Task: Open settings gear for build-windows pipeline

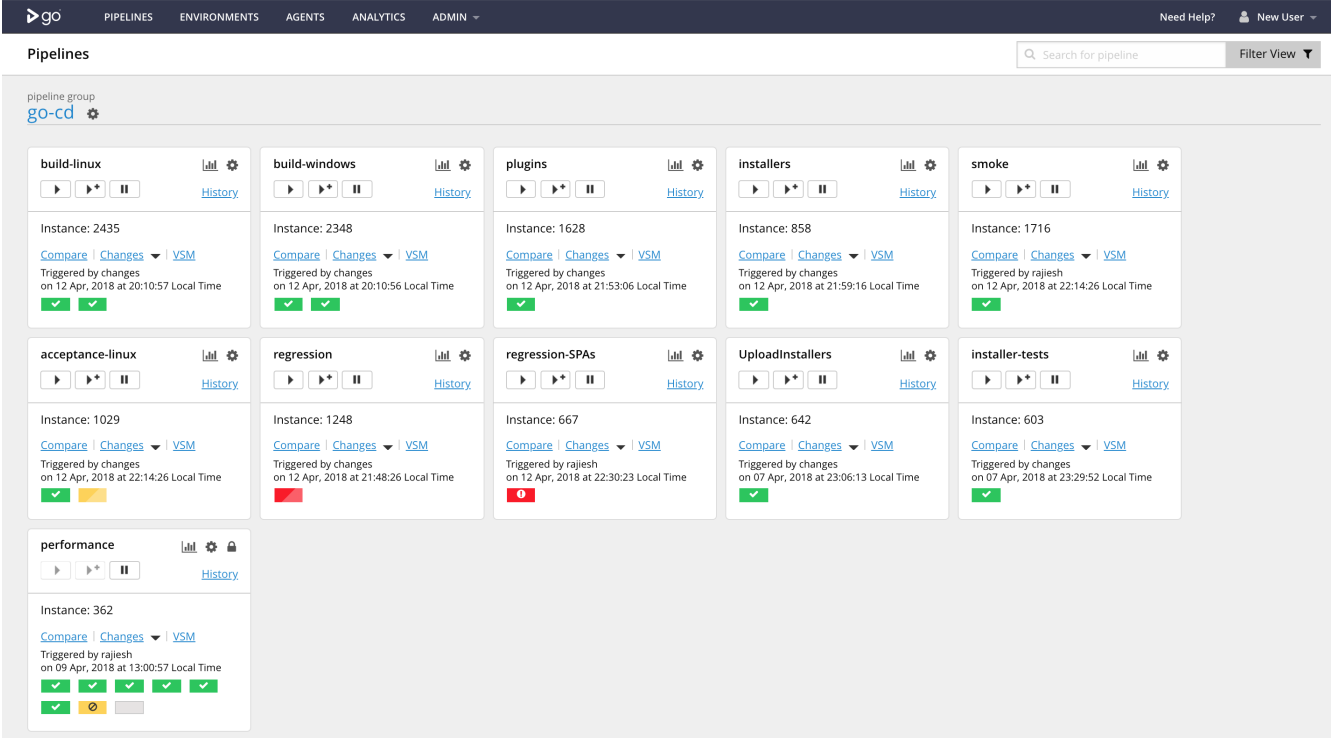Action: pos(465,165)
